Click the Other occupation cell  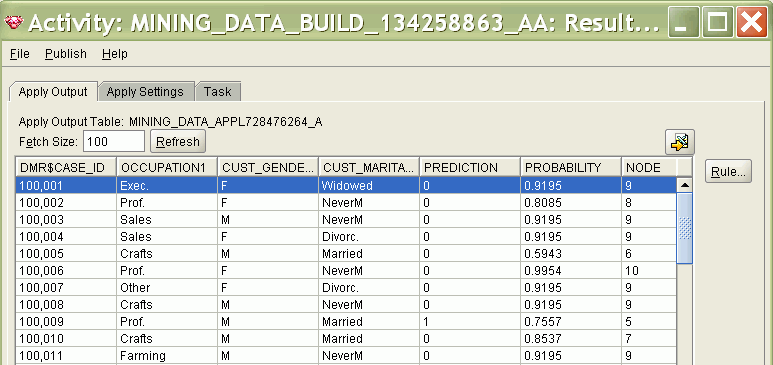coord(167,288)
